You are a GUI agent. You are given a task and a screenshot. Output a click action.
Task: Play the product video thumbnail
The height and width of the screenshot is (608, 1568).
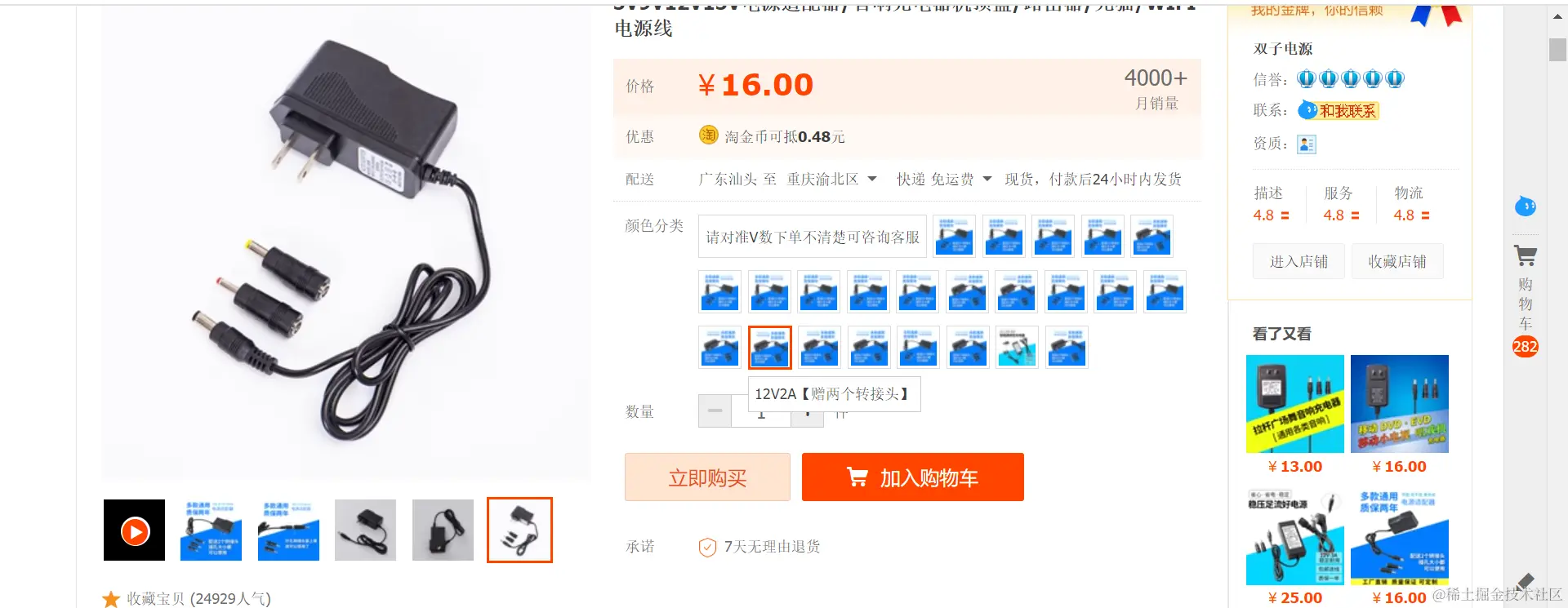(x=135, y=530)
